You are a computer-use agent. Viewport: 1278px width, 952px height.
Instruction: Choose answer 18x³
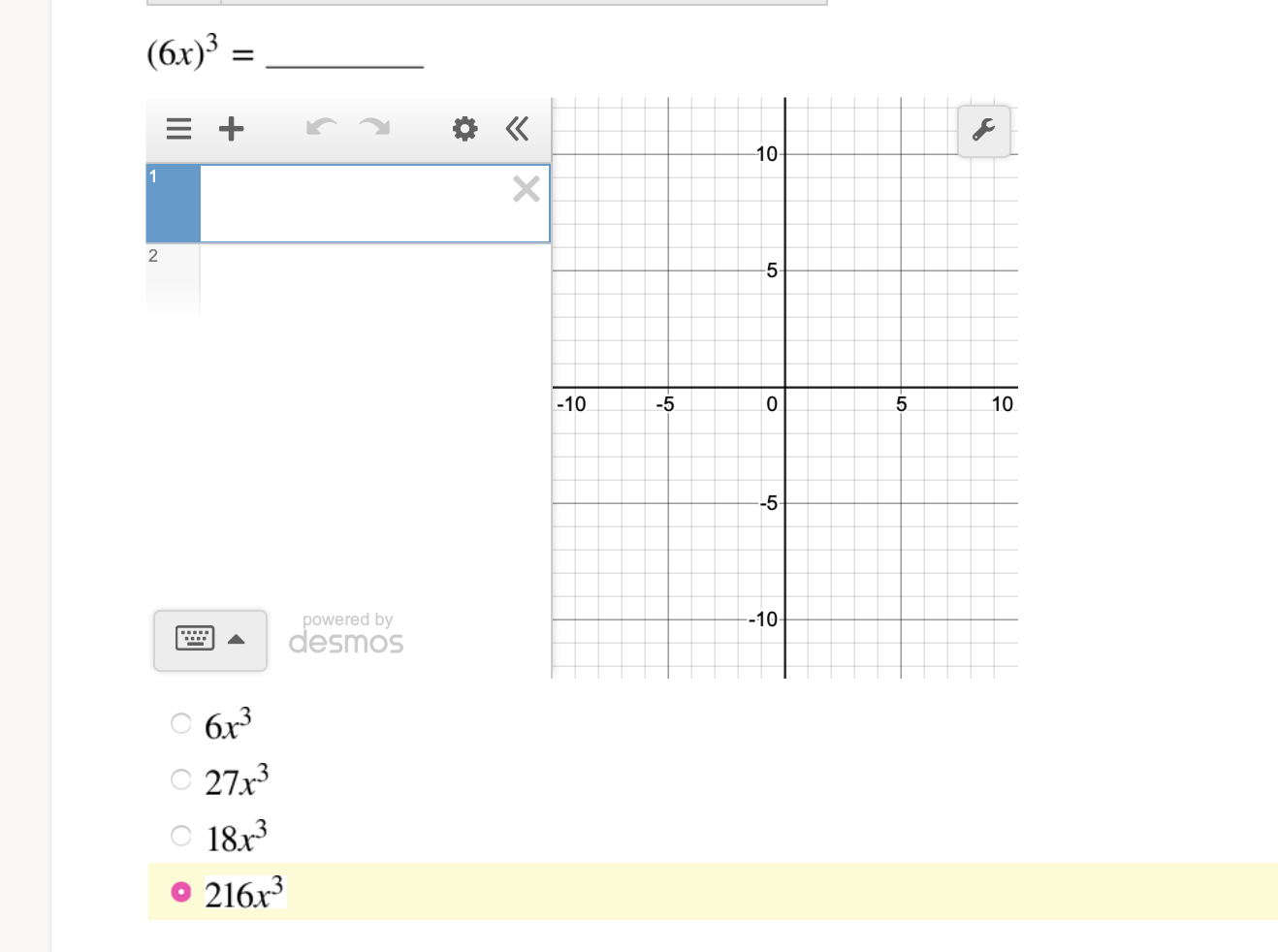point(181,836)
